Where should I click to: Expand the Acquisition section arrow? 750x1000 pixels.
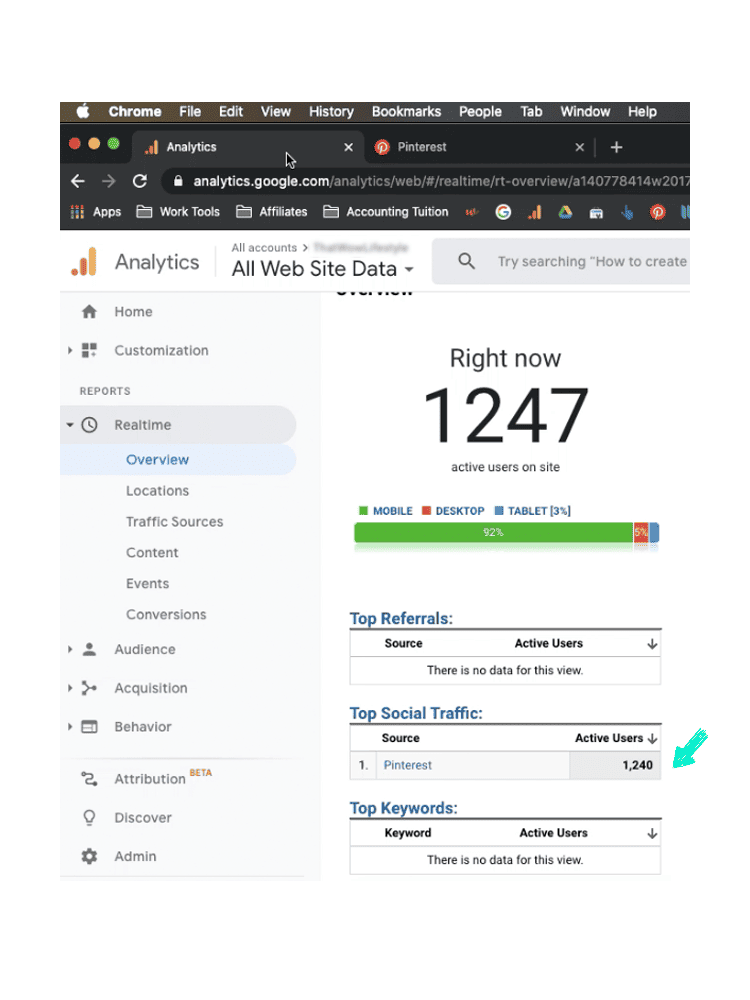click(70, 688)
